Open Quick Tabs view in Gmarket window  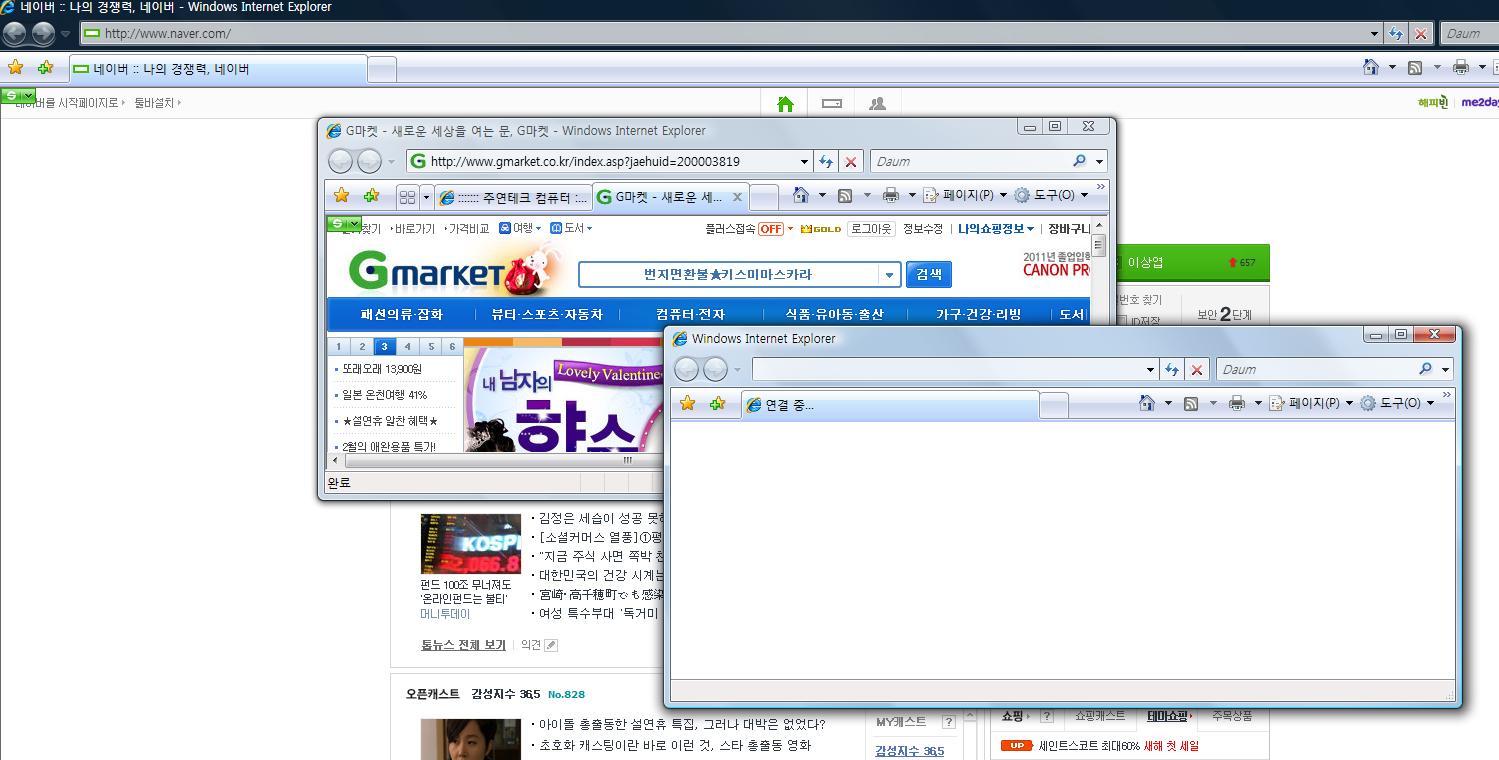(x=407, y=197)
